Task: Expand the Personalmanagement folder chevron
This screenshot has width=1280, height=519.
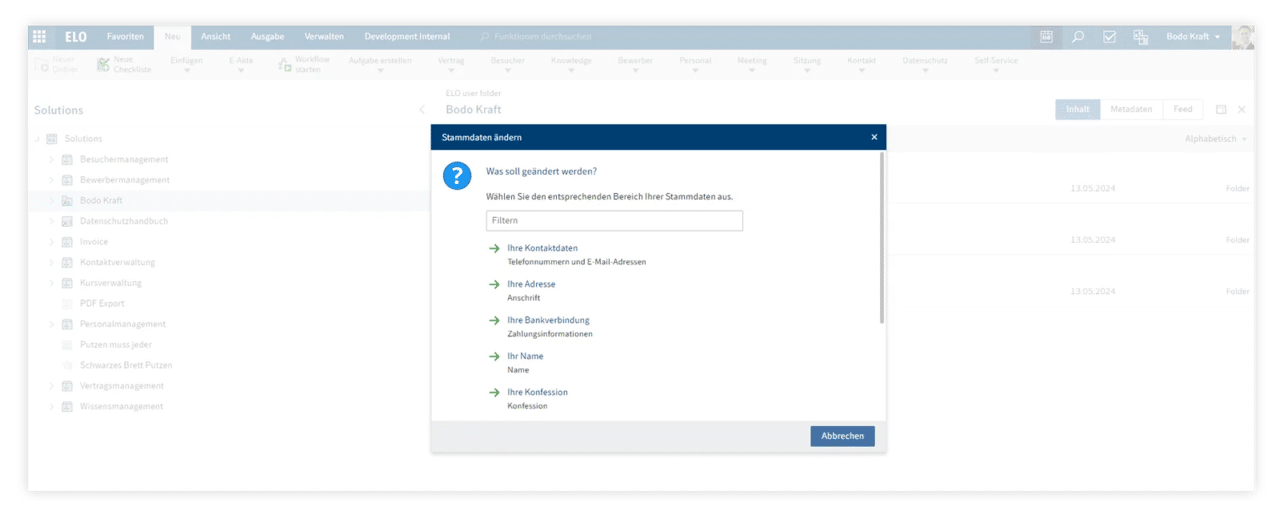Action: click(52, 325)
